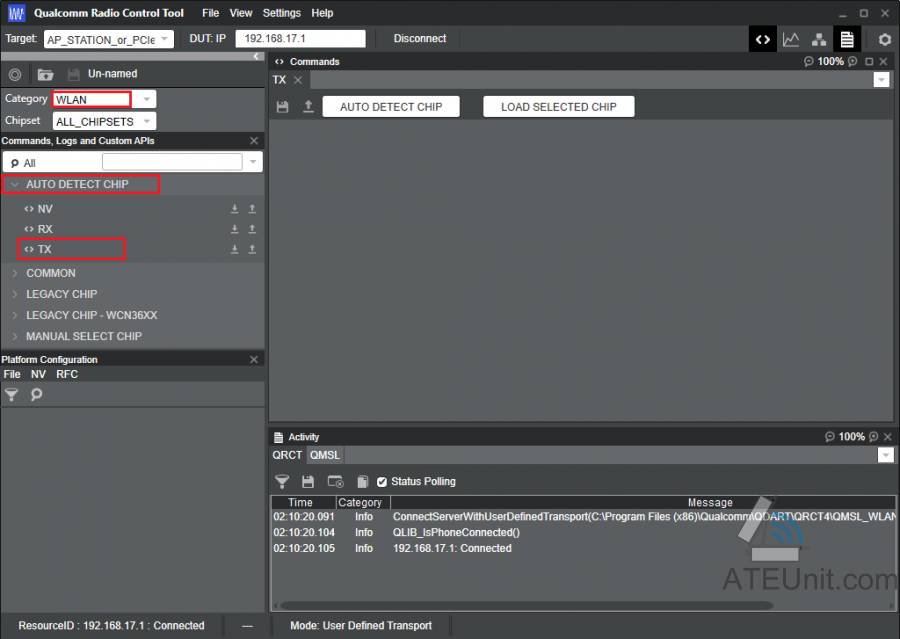This screenshot has height=639, width=900.
Task: Click the copy clipboard icon in Activity toolbar
Action: pos(362,482)
